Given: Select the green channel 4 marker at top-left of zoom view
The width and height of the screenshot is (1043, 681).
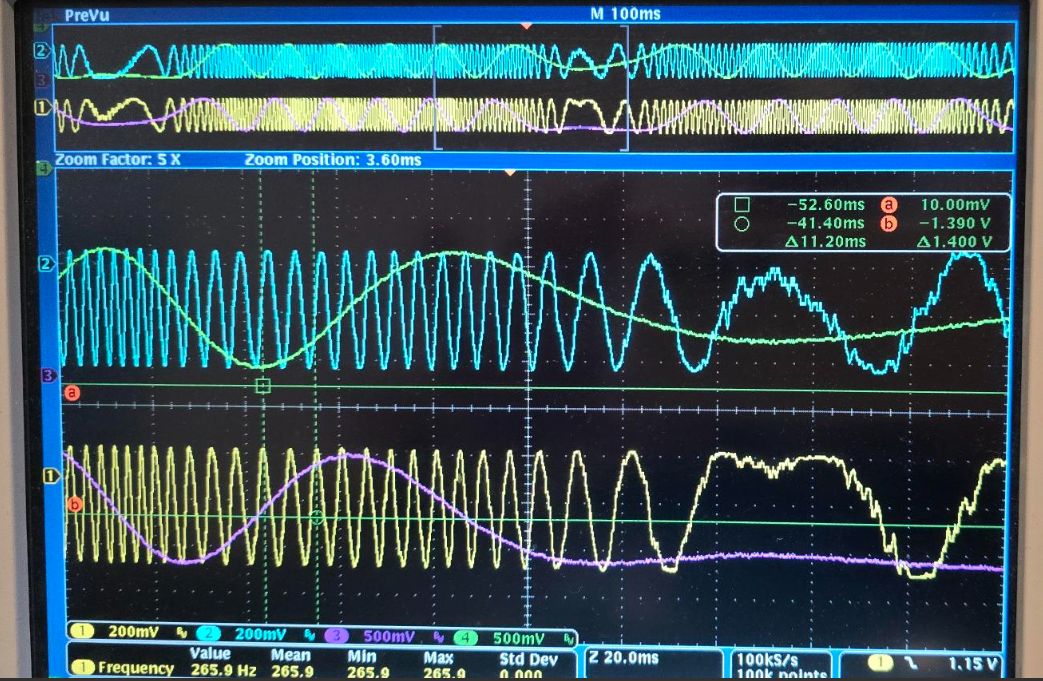Looking at the screenshot, I should click(x=43, y=168).
